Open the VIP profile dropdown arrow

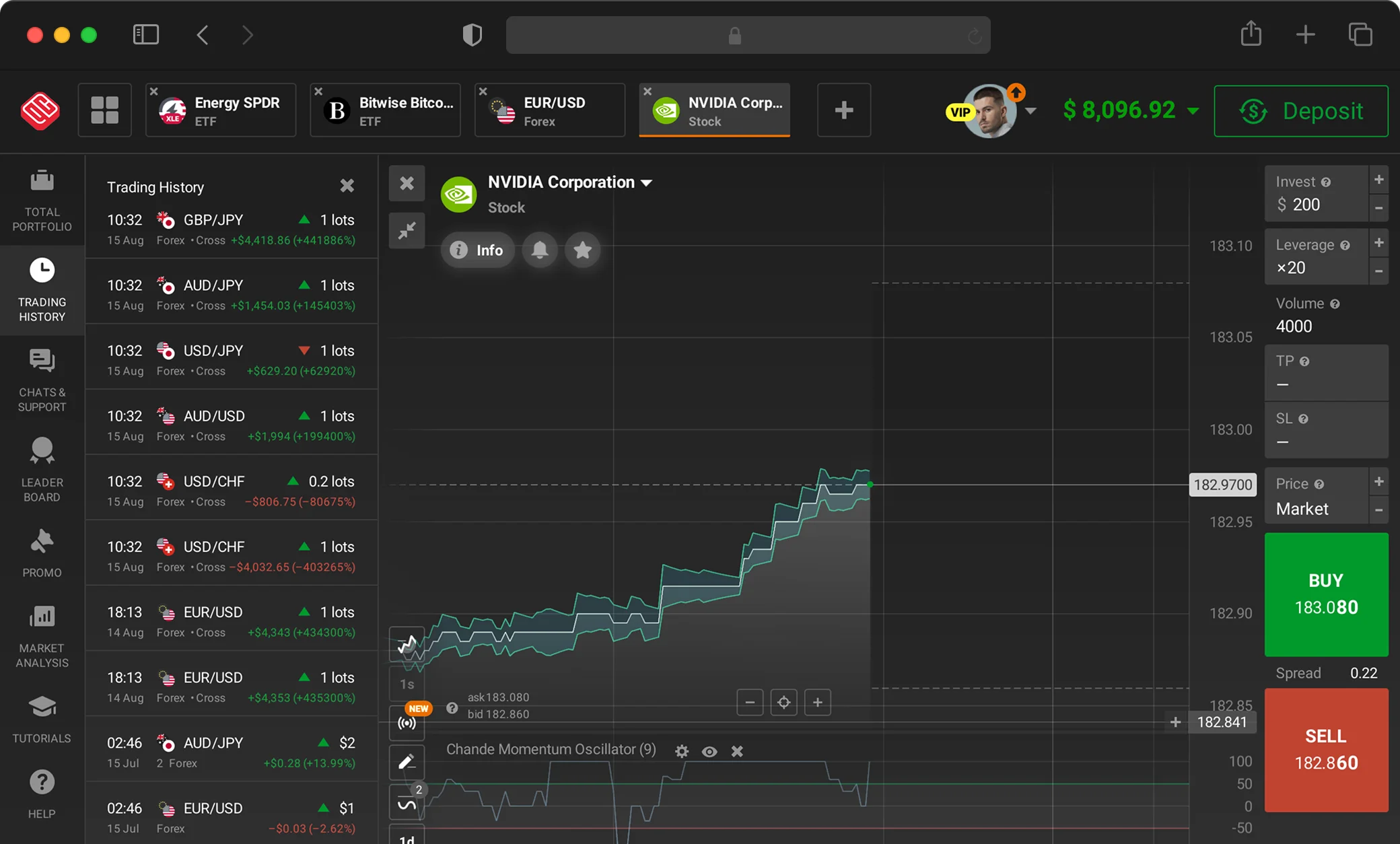pos(1031,111)
